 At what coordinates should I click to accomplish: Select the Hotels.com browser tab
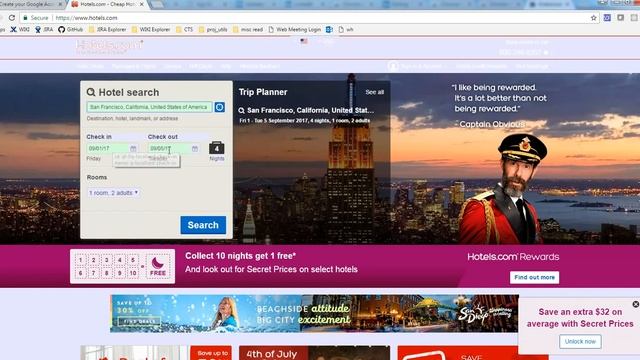(106, 4)
